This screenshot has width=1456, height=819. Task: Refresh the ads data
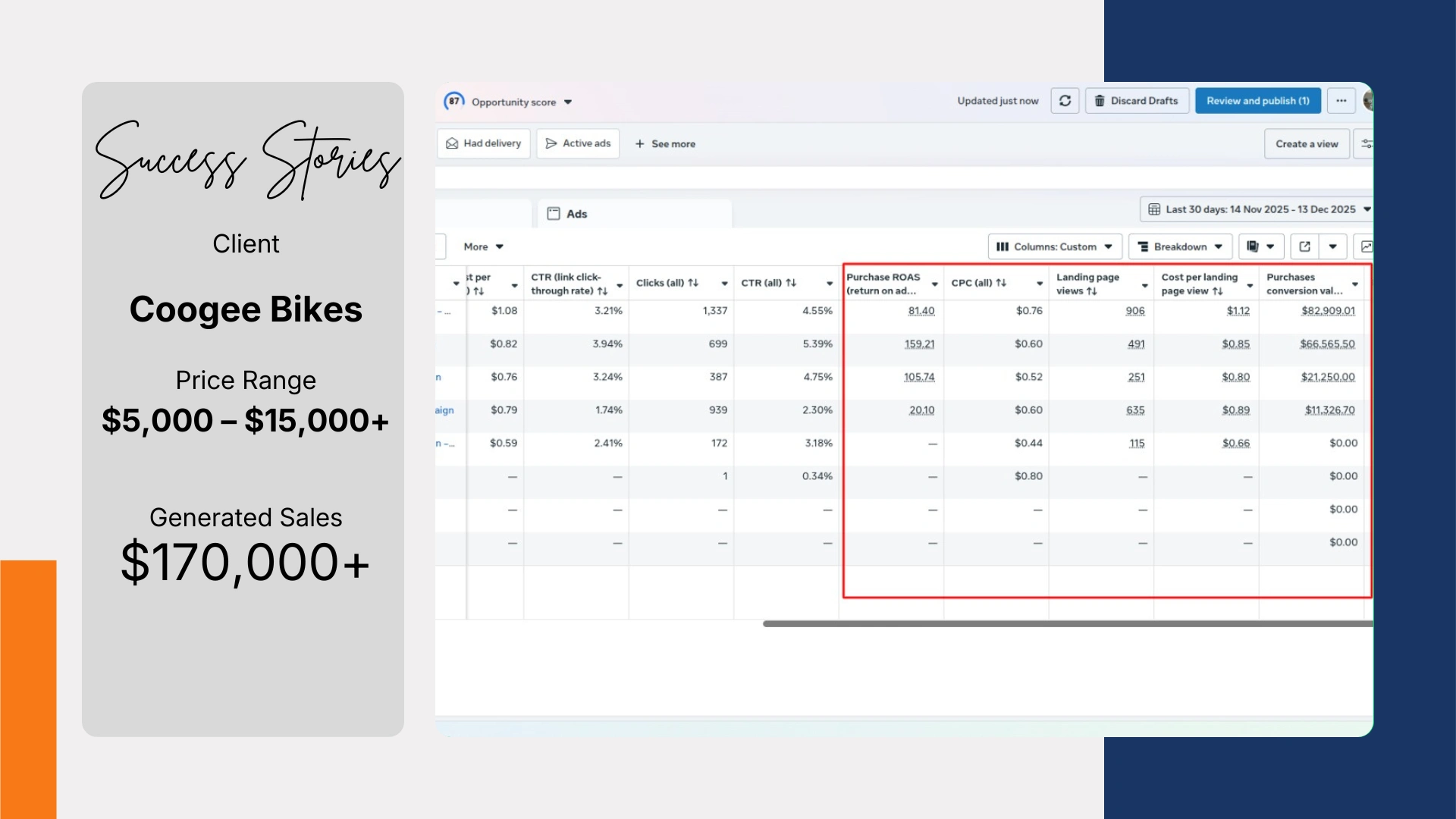click(1065, 101)
